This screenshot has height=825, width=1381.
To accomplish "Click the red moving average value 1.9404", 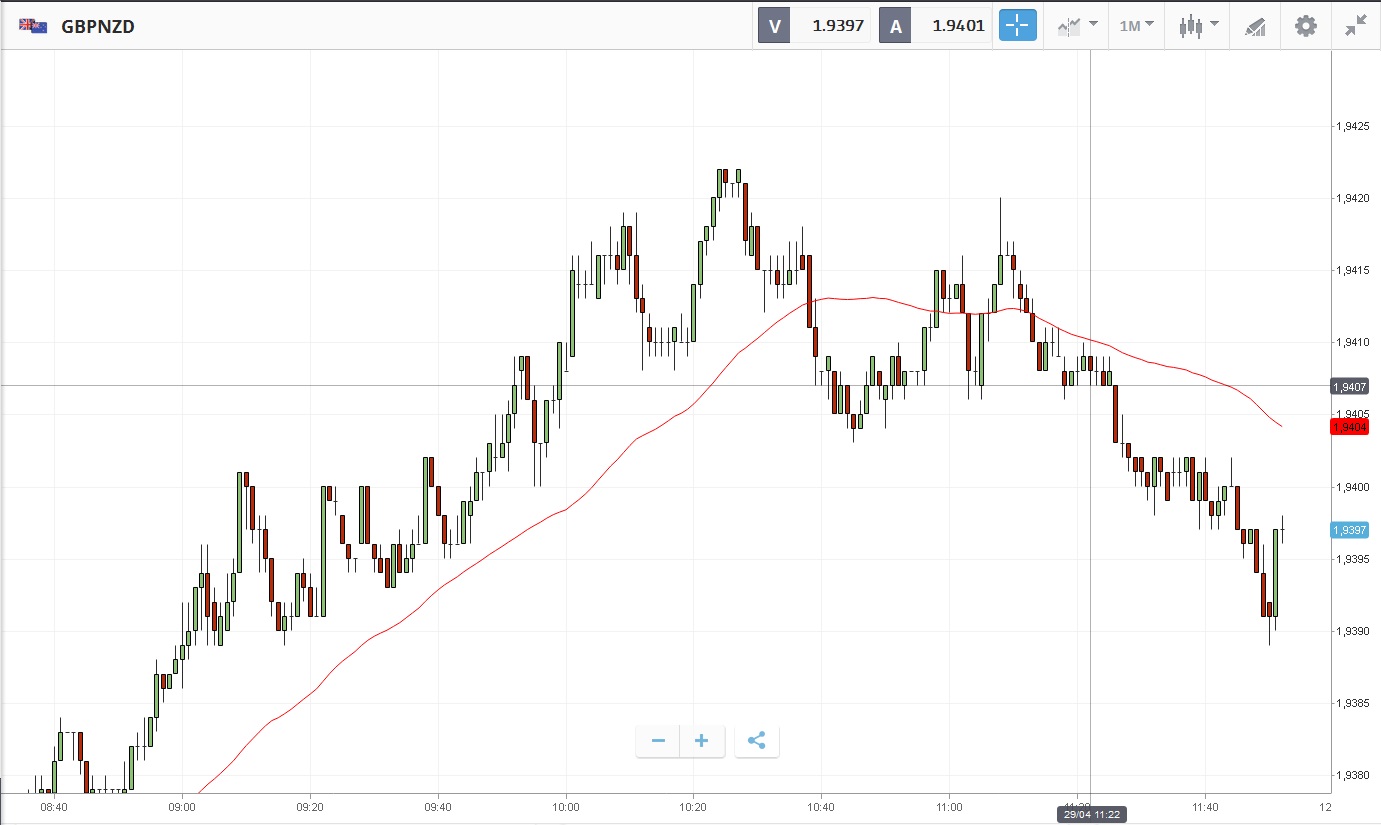I will pyautogui.click(x=1350, y=427).
